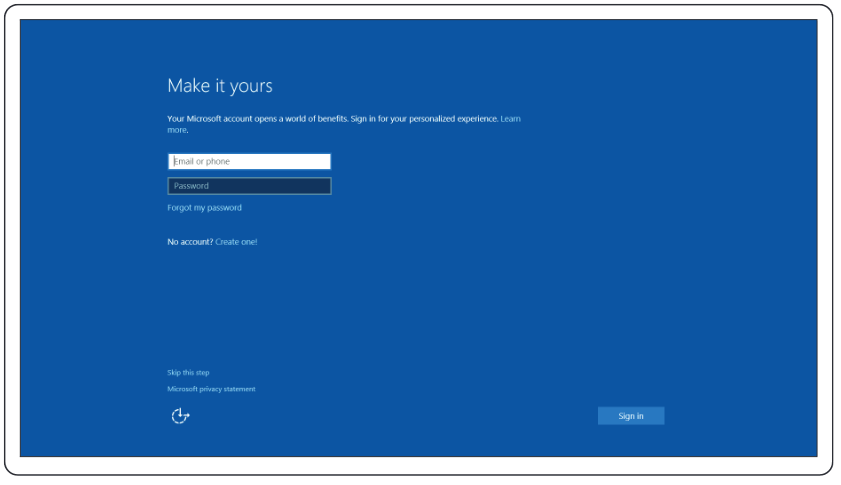Focus the Email or phone field
The image size is (841, 485).
249,161
